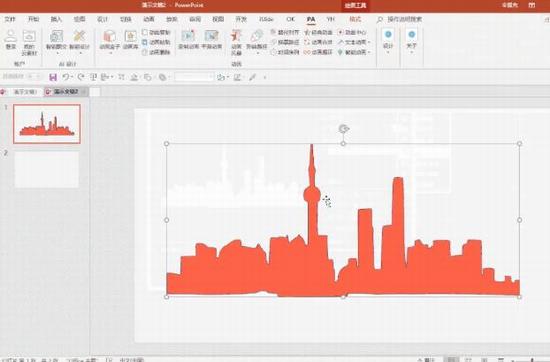This screenshot has height=362, width=550.
Task: Select the 演示文稿2 document tab
Action: pos(66,92)
